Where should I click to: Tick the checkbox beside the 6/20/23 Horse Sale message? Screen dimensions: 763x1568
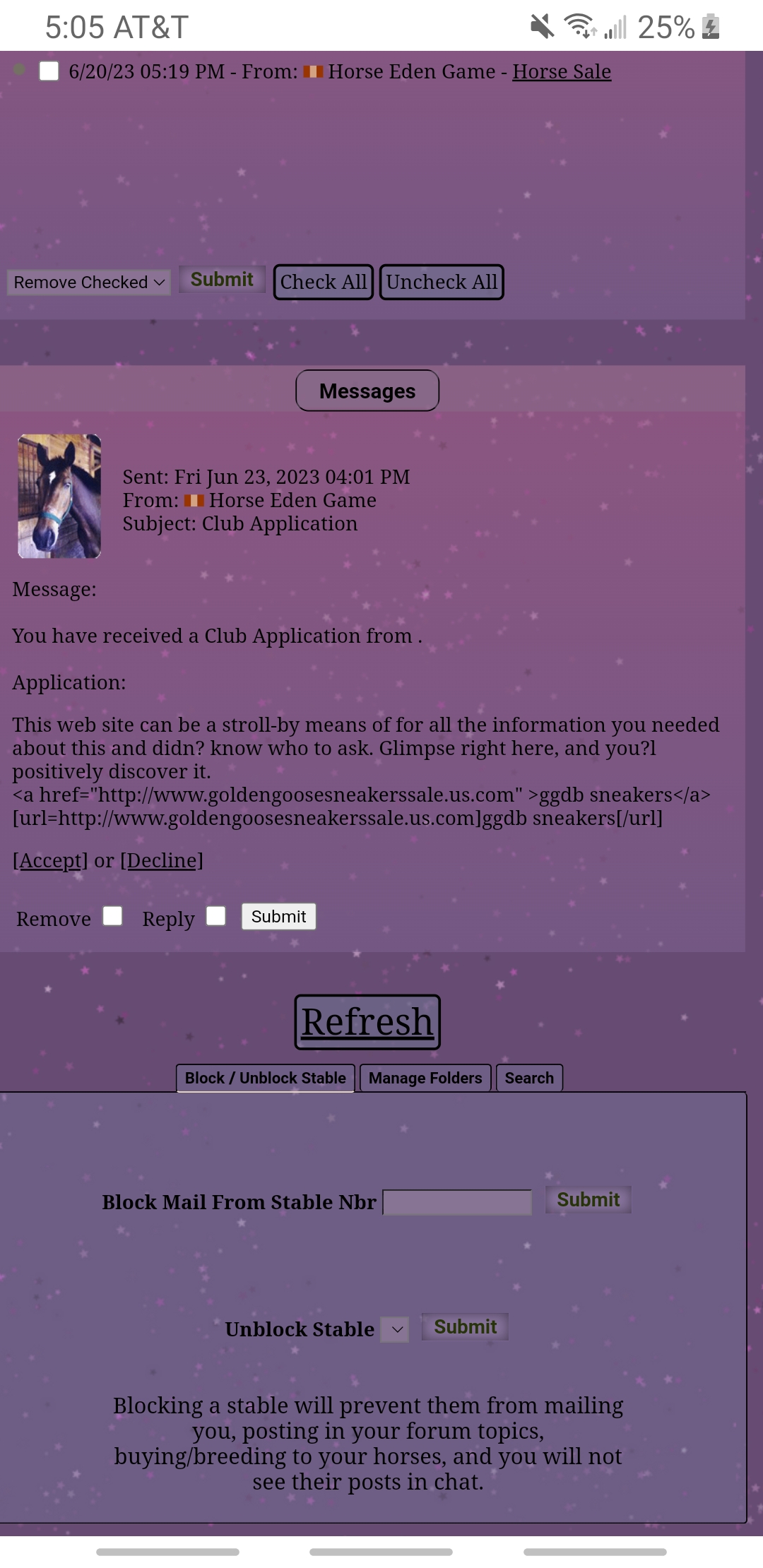pos(49,71)
